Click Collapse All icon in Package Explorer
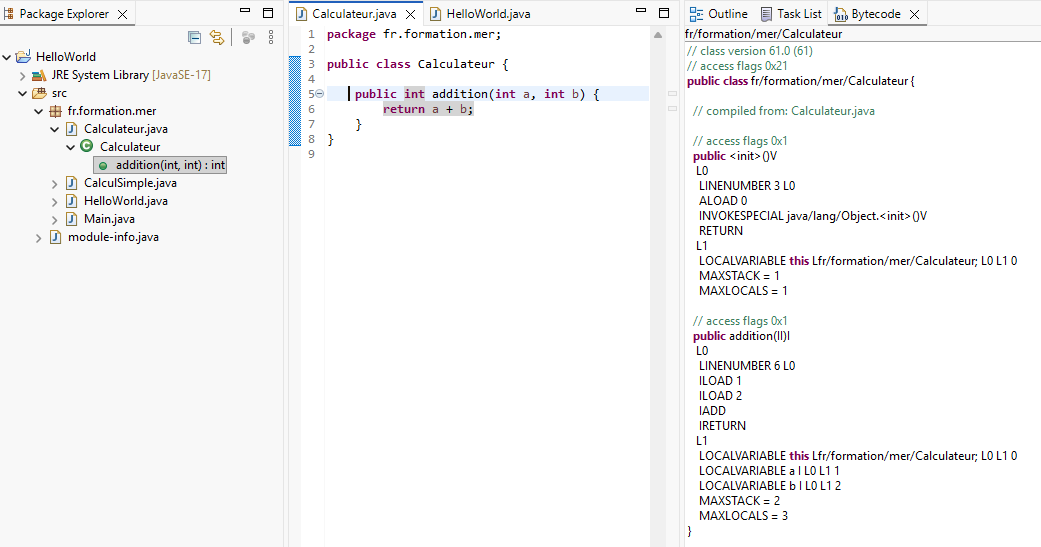The image size is (1041, 547). (x=195, y=38)
